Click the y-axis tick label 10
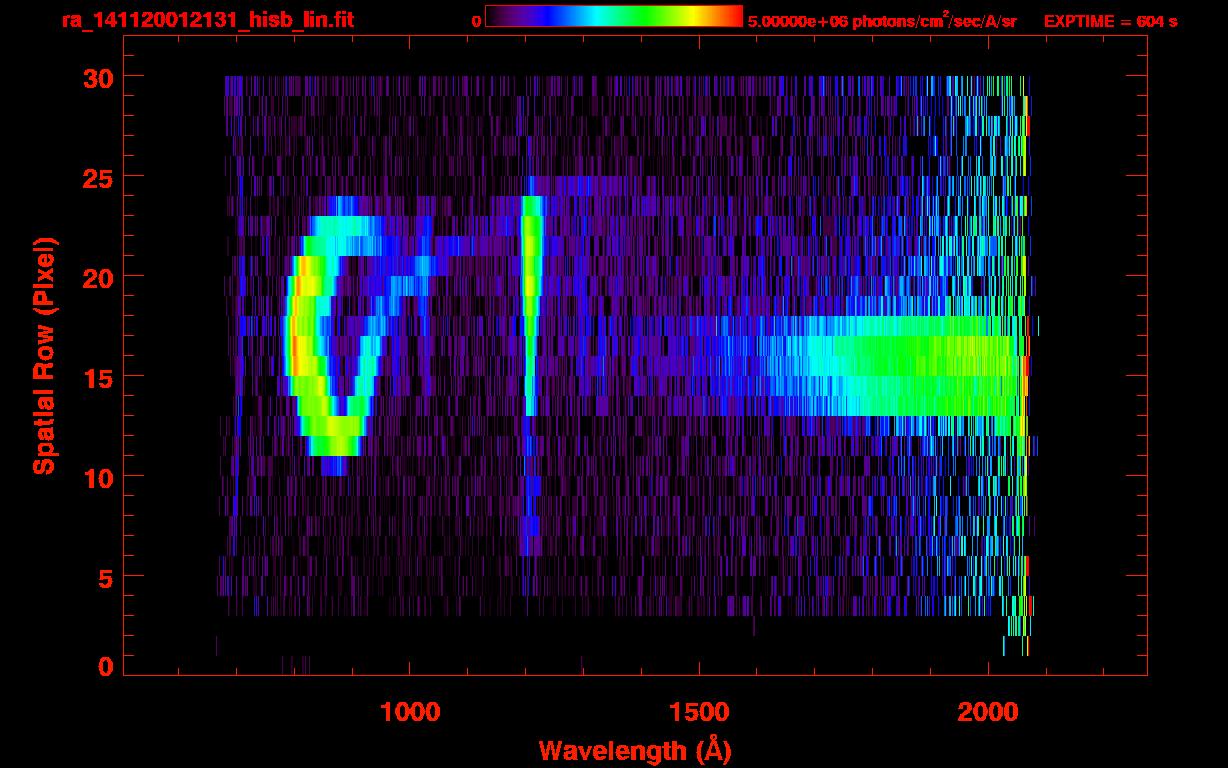 (x=98, y=477)
